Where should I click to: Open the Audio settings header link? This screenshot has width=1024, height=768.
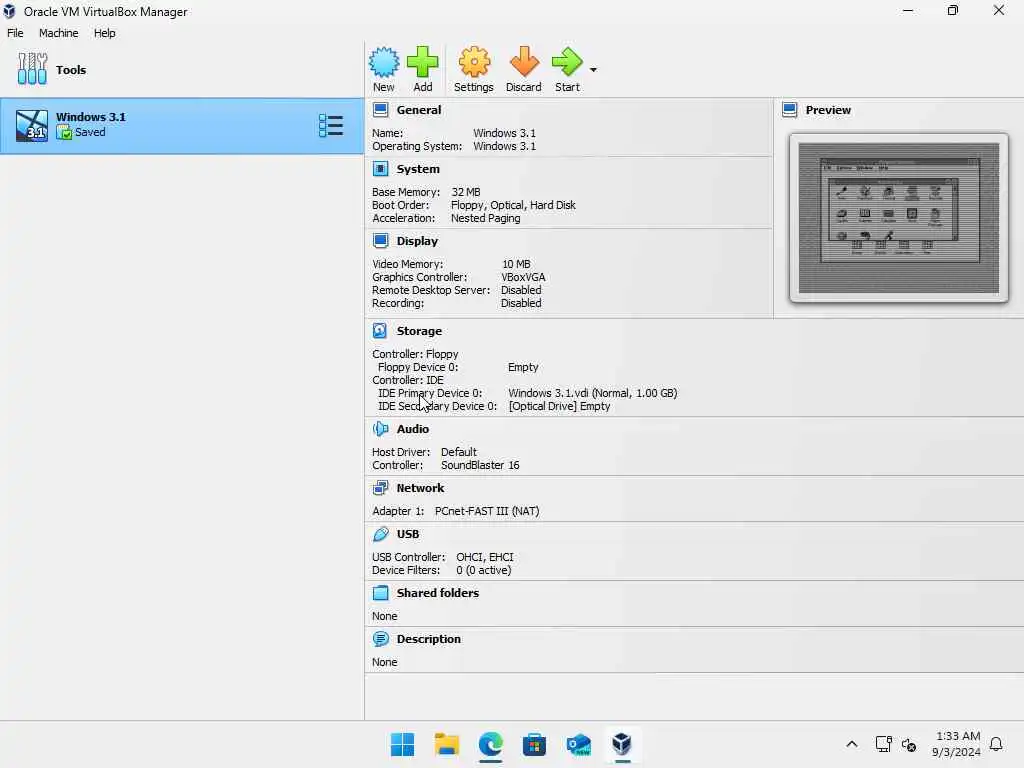tap(413, 429)
